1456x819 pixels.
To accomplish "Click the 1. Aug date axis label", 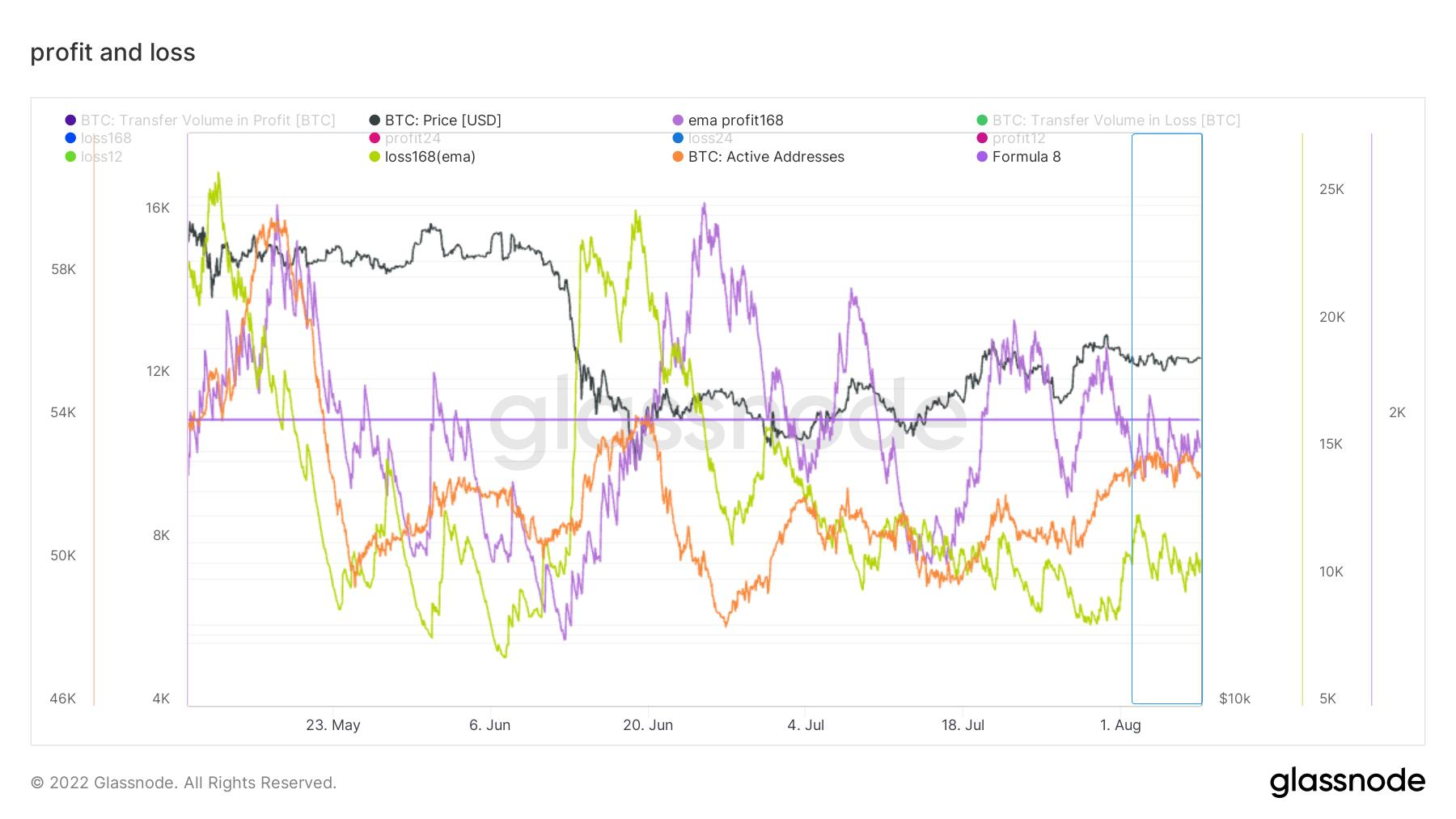I will [x=1120, y=725].
